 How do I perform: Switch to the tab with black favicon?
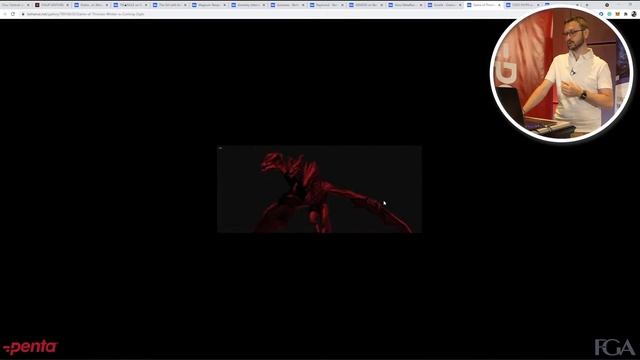[52, 5]
